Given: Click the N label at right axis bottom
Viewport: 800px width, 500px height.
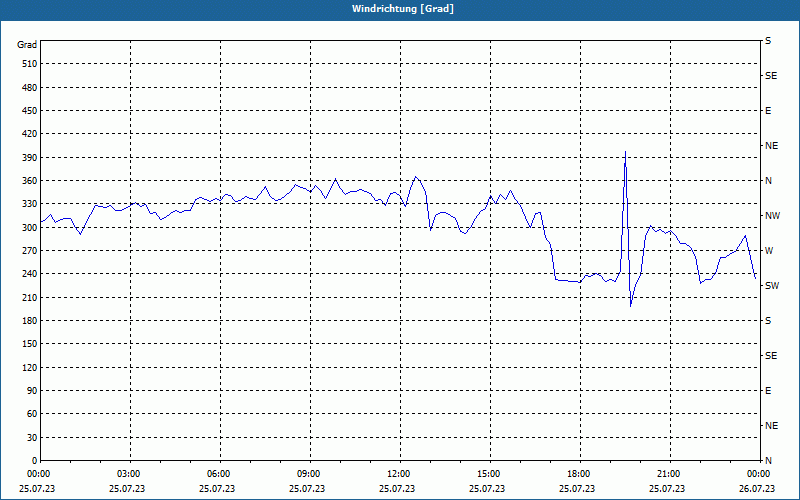Looking at the screenshot, I should tap(768, 461).
